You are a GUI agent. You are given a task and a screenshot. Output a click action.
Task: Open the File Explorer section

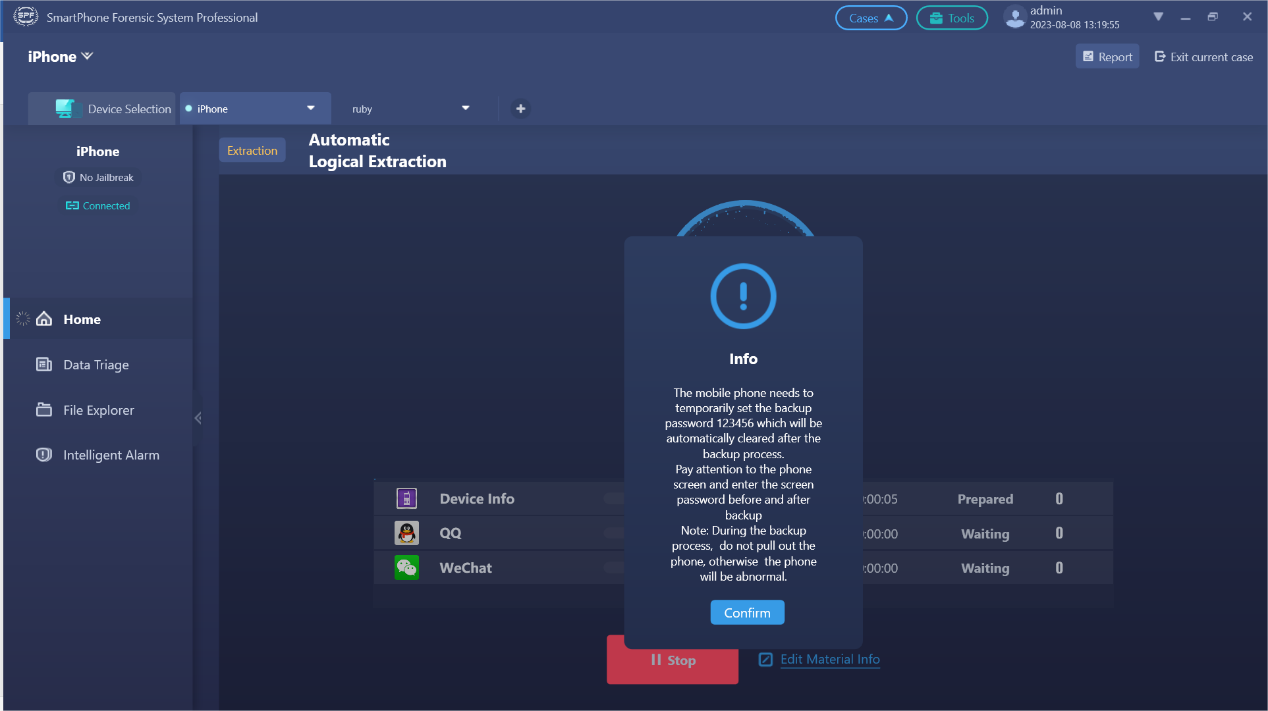click(x=98, y=410)
